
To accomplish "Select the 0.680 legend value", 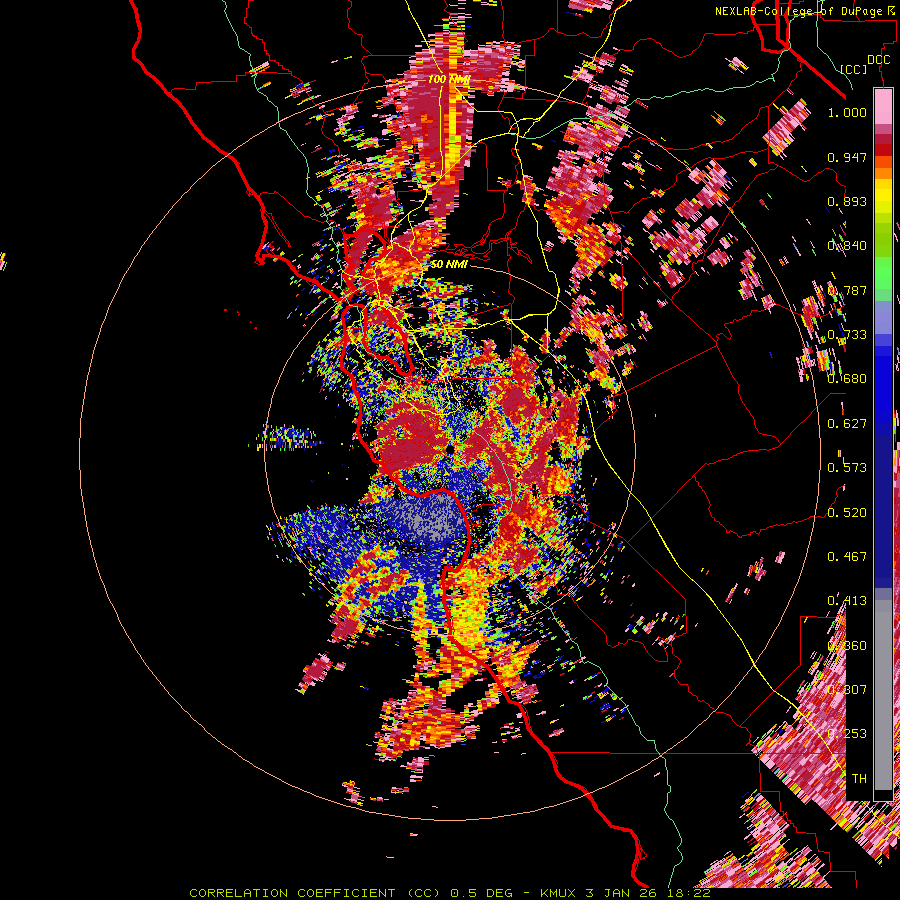I will click(x=847, y=379).
